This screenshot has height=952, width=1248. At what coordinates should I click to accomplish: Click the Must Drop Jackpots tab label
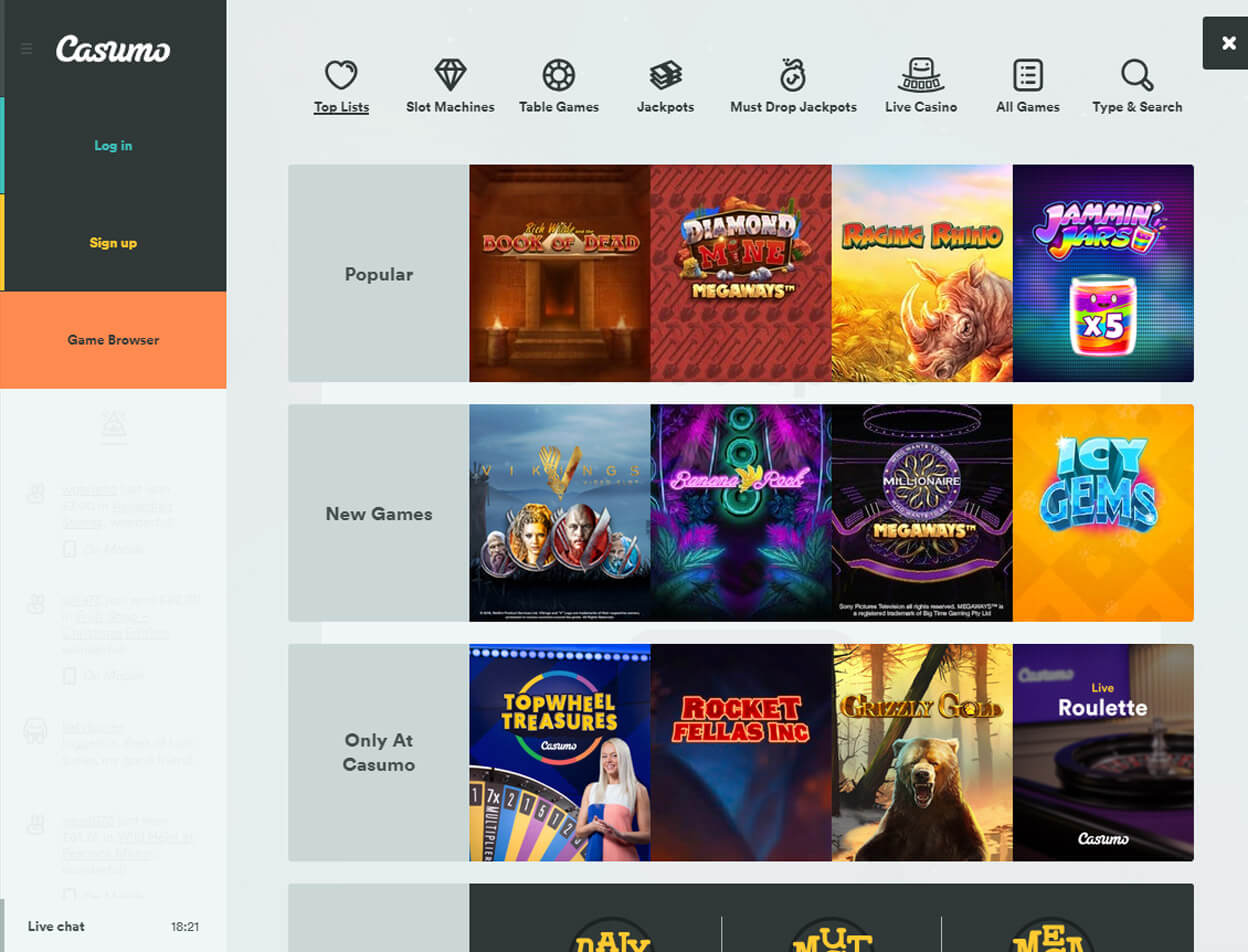[793, 107]
